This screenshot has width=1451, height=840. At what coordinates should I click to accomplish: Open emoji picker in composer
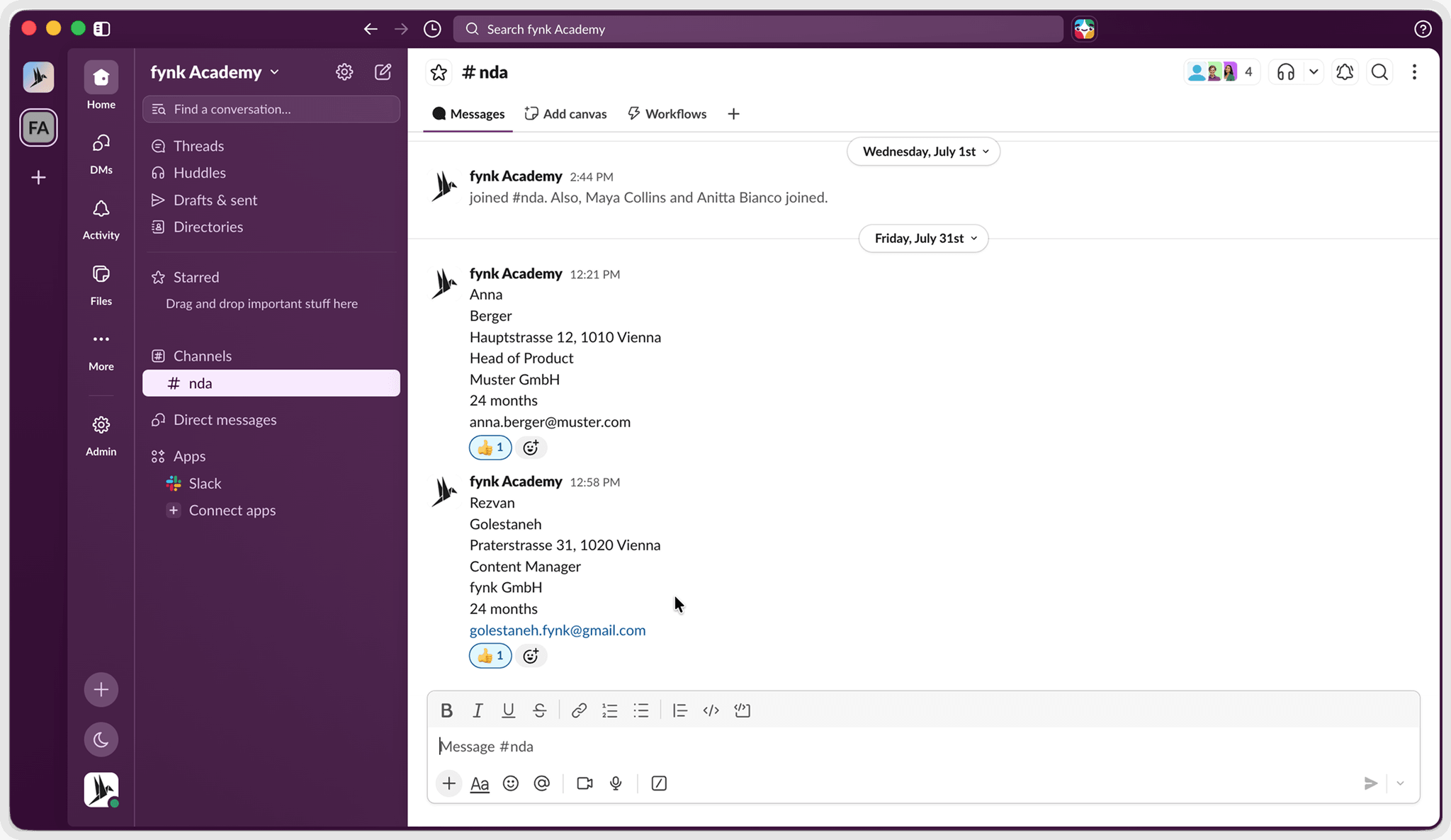pos(510,783)
